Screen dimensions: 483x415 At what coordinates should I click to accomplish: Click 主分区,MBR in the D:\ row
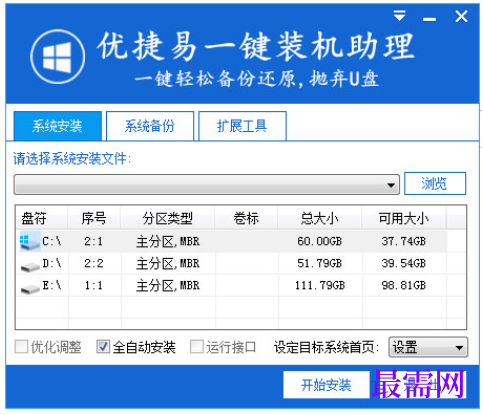[x=168, y=264]
